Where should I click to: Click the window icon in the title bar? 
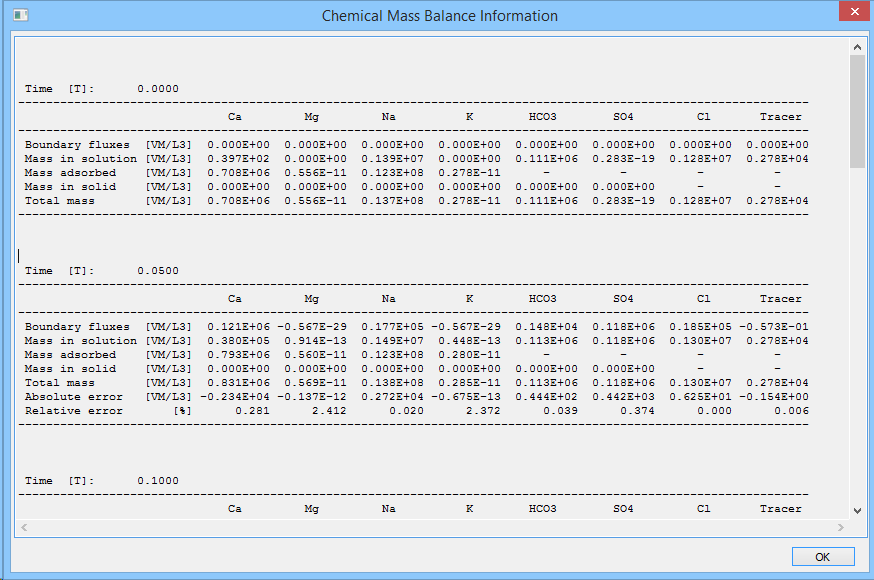pyautogui.click(x=21, y=15)
